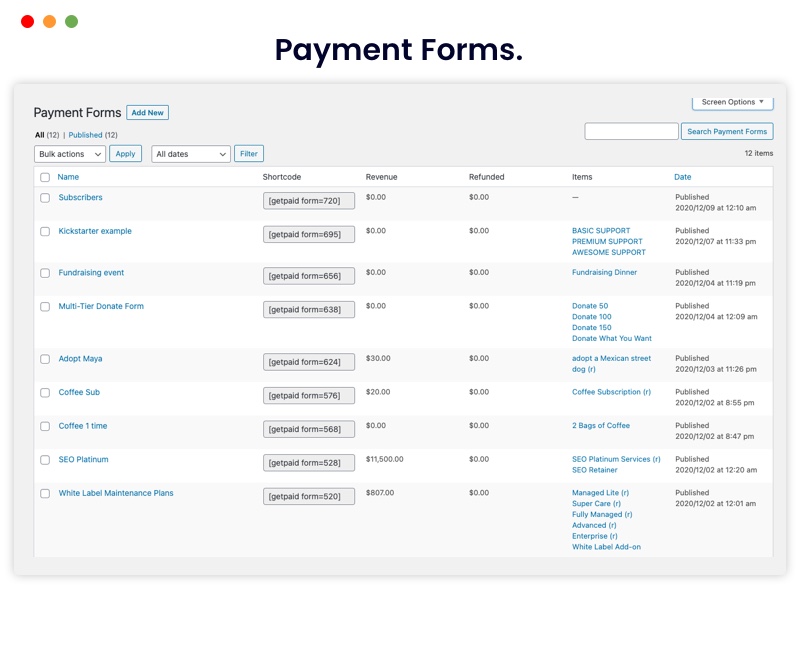Open the PREMIUM SUPPORT item
Viewport: 800px width, 660px height.
point(607,242)
